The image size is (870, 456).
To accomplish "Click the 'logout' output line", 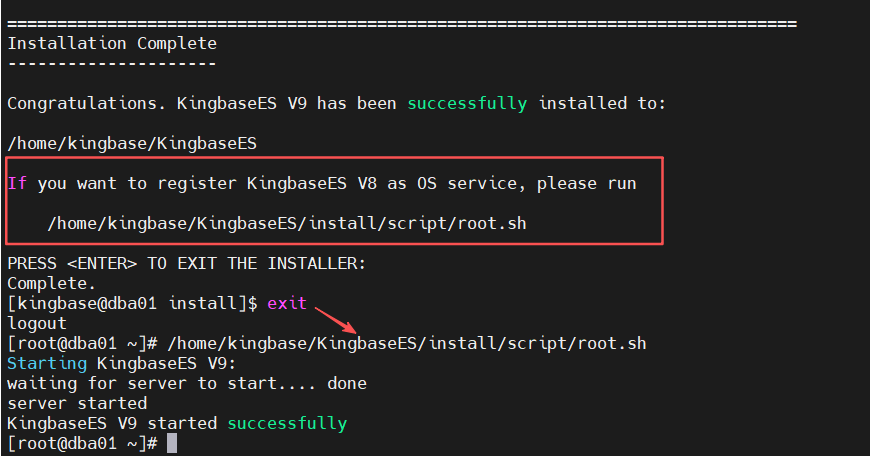I will click(x=37, y=323).
